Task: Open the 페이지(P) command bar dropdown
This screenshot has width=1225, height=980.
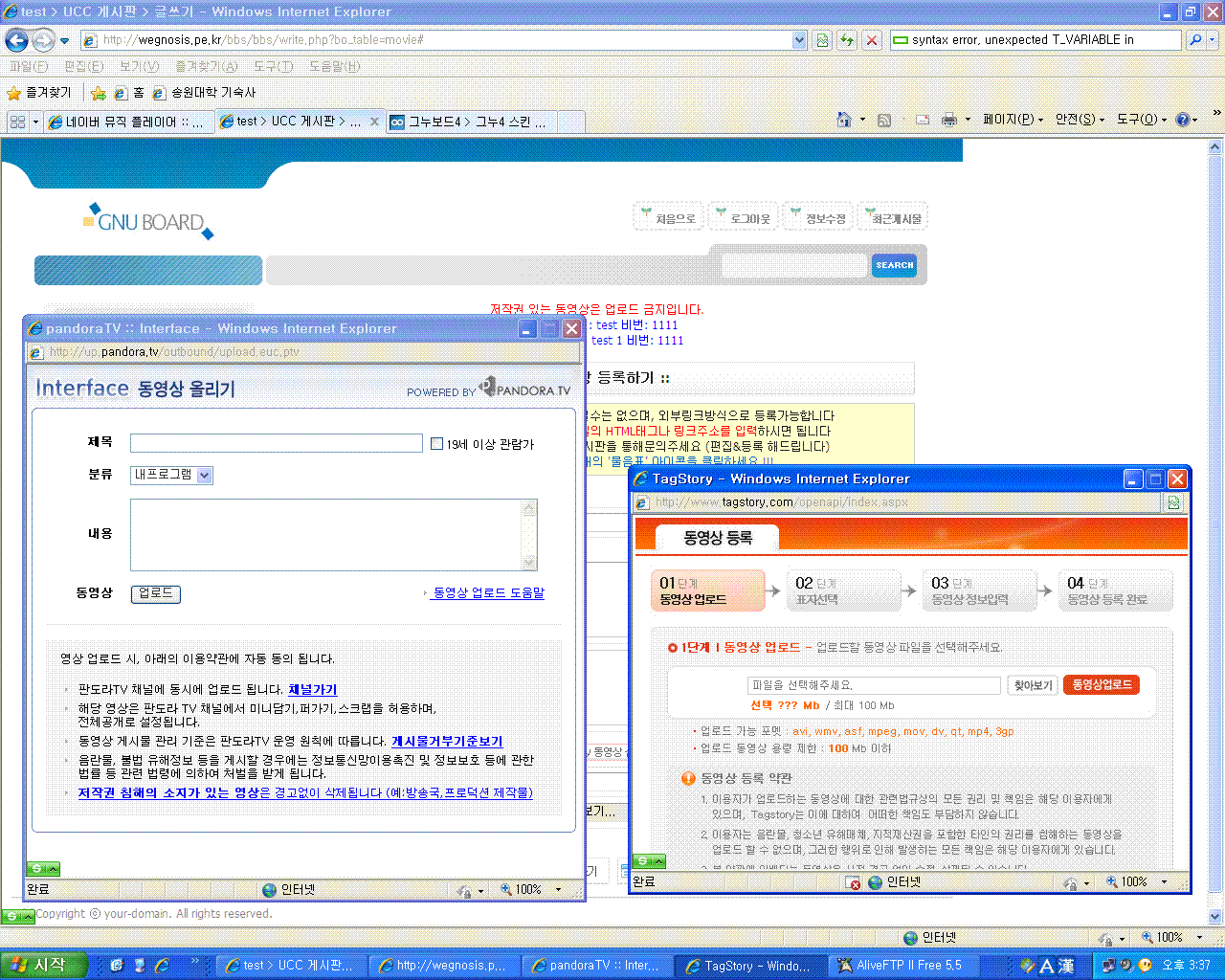Action: 1013,120
